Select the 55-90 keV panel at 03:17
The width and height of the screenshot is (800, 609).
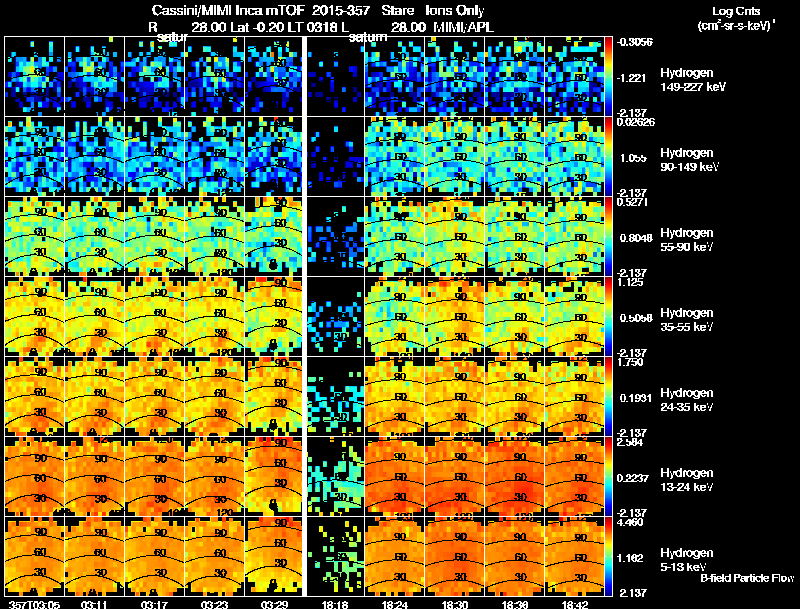155,236
